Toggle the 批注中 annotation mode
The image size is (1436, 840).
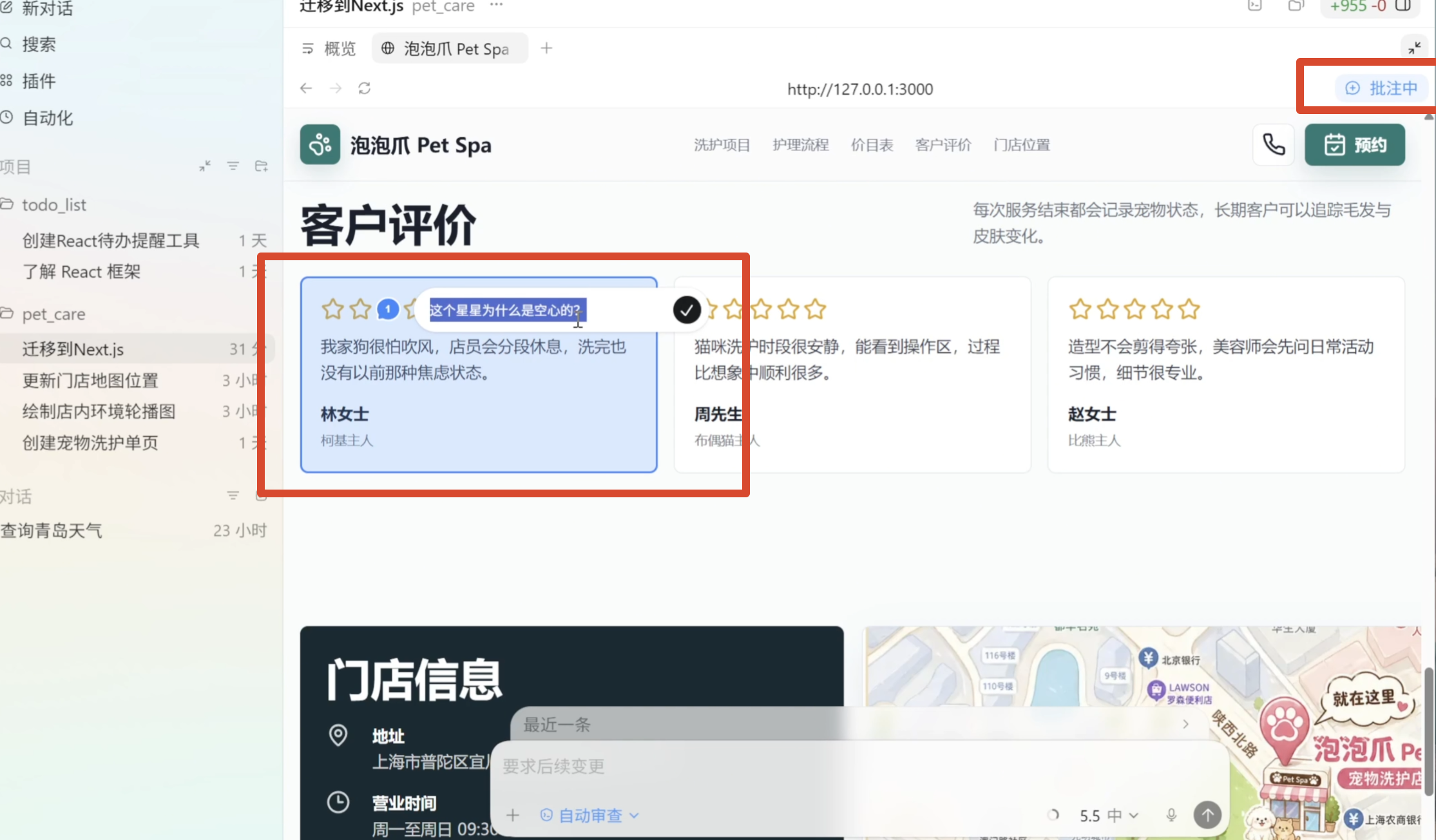[x=1382, y=88]
